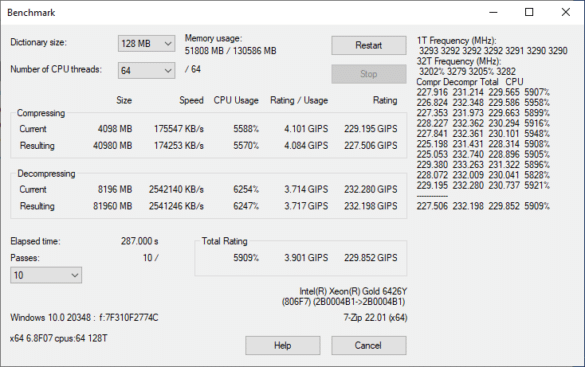Open the Number of CPU threads dropdown
The image size is (585, 367).
tap(146, 70)
